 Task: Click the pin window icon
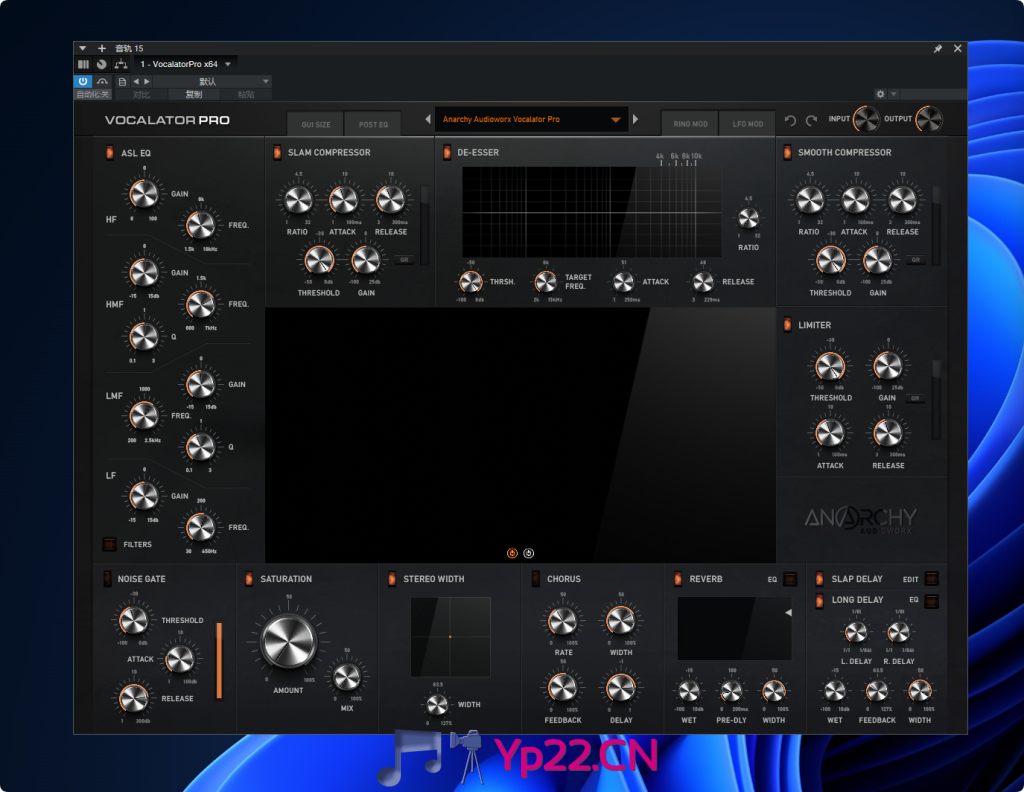click(x=938, y=48)
